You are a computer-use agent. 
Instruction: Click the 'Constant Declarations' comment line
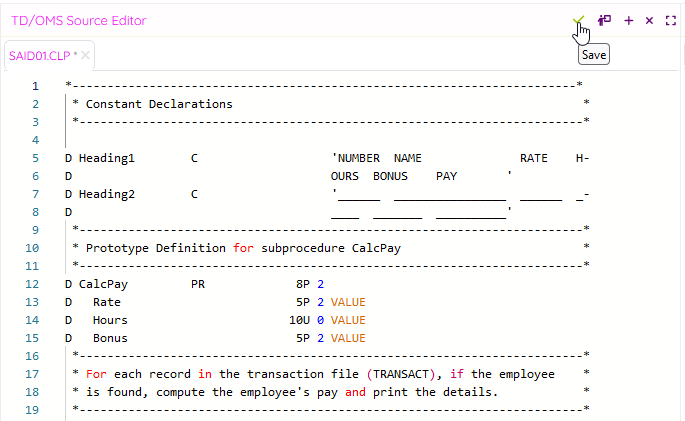[158, 104]
